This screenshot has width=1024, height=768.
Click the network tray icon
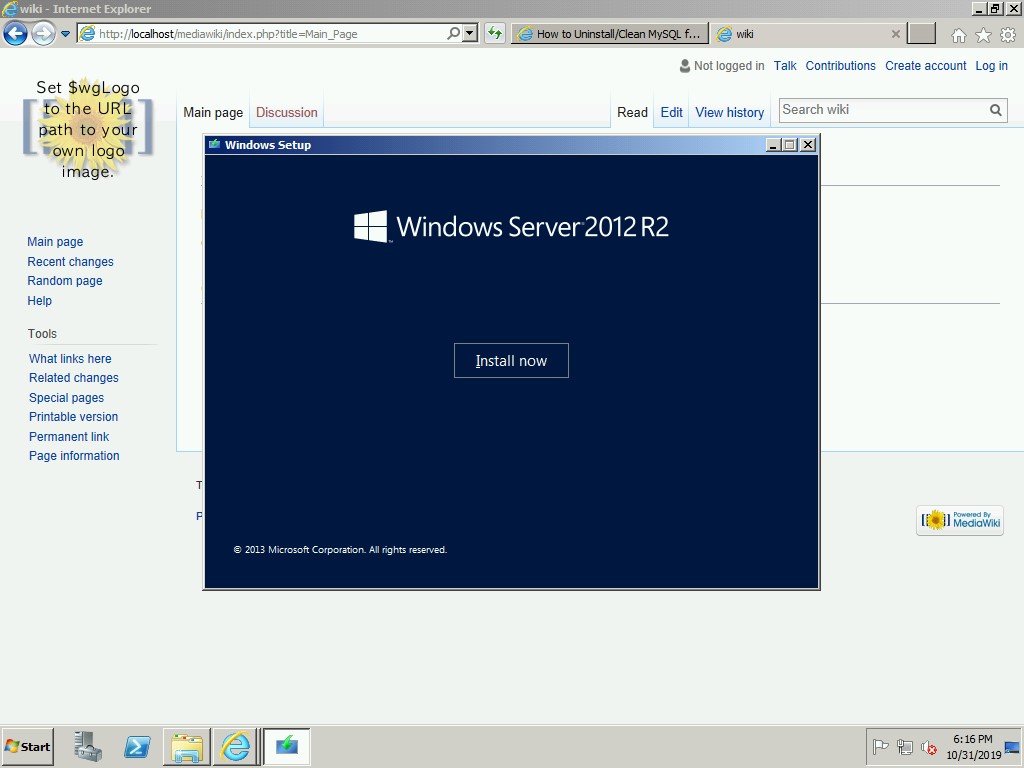click(904, 746)
